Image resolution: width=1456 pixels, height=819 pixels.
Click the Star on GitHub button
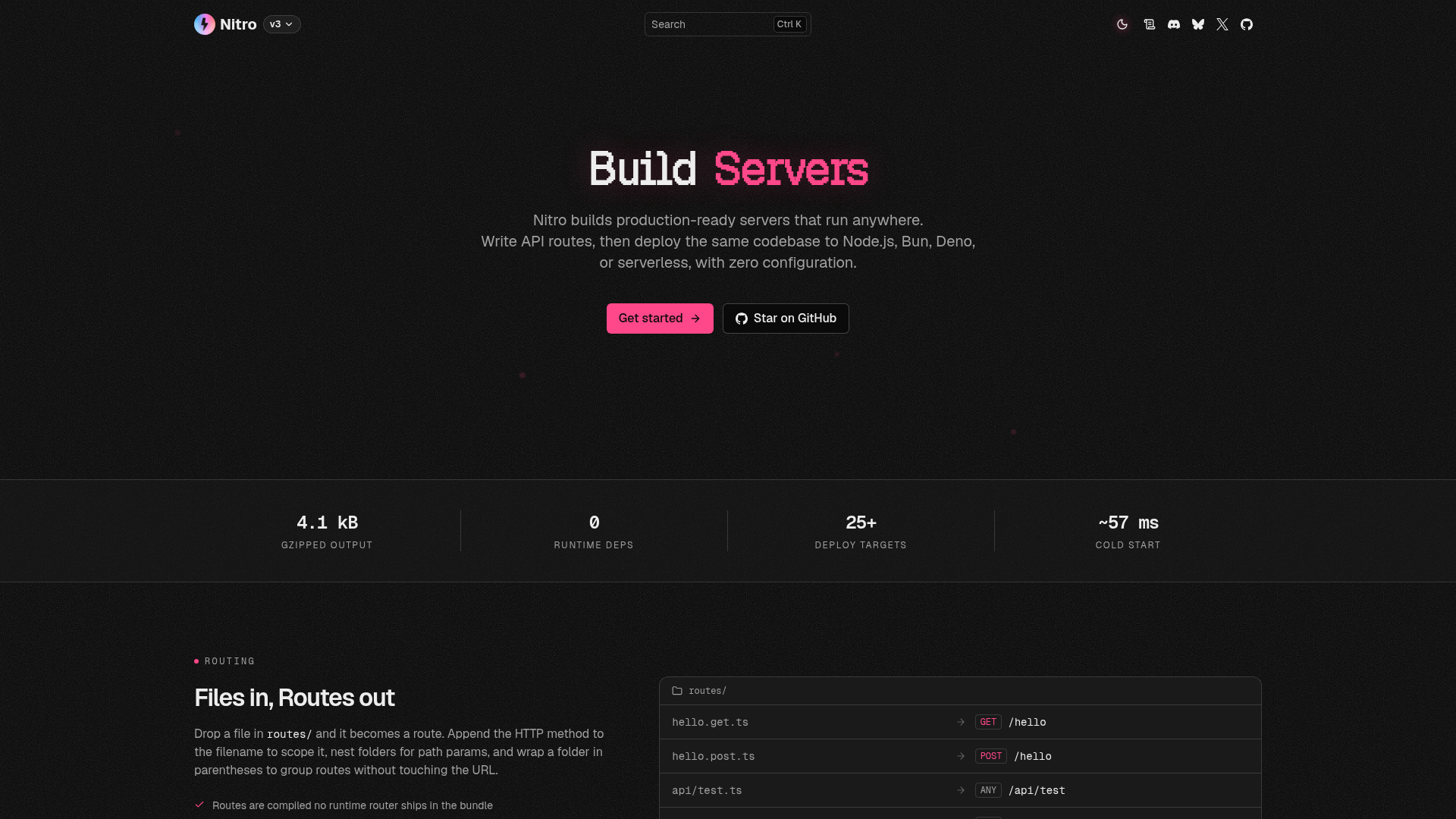point(786,318)
